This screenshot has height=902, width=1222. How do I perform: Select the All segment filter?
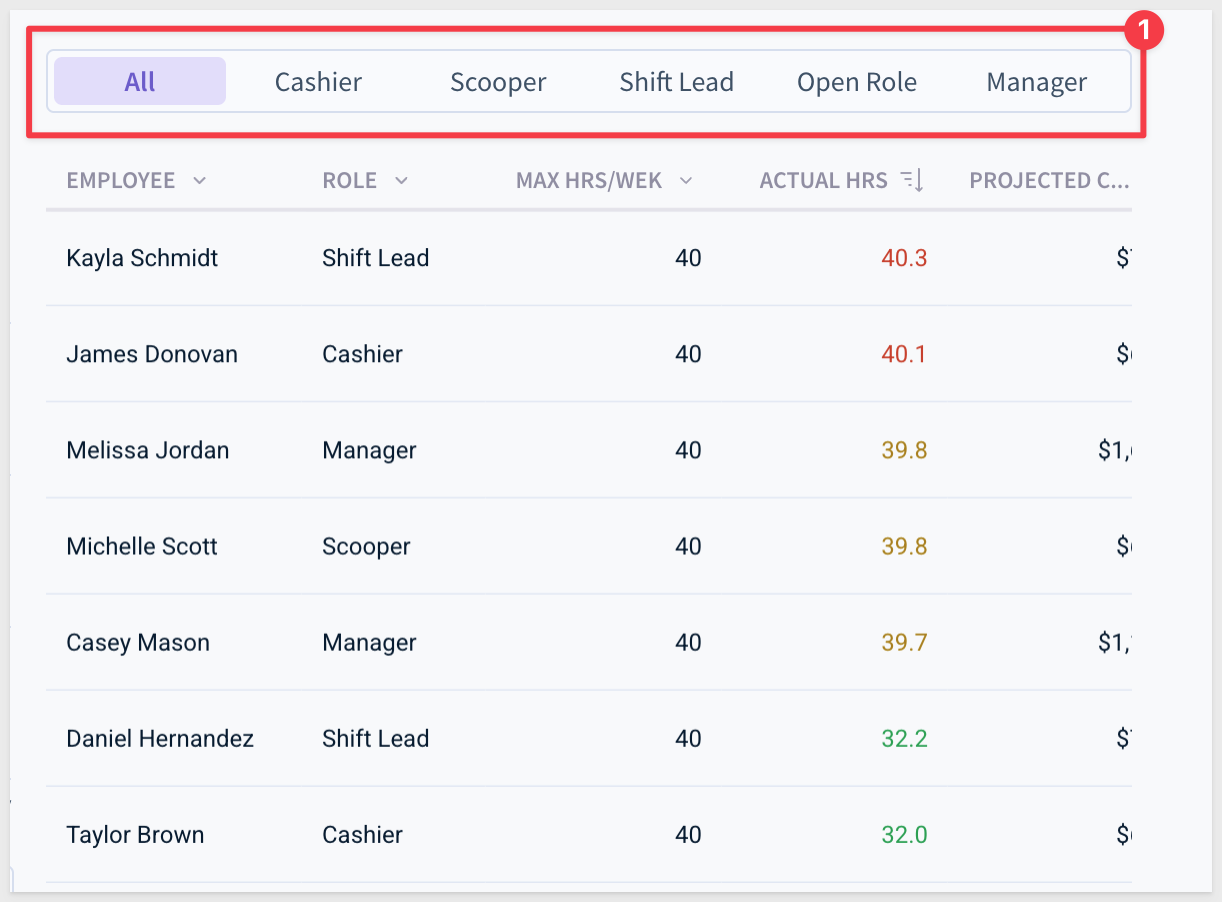(x=140, y=81)
